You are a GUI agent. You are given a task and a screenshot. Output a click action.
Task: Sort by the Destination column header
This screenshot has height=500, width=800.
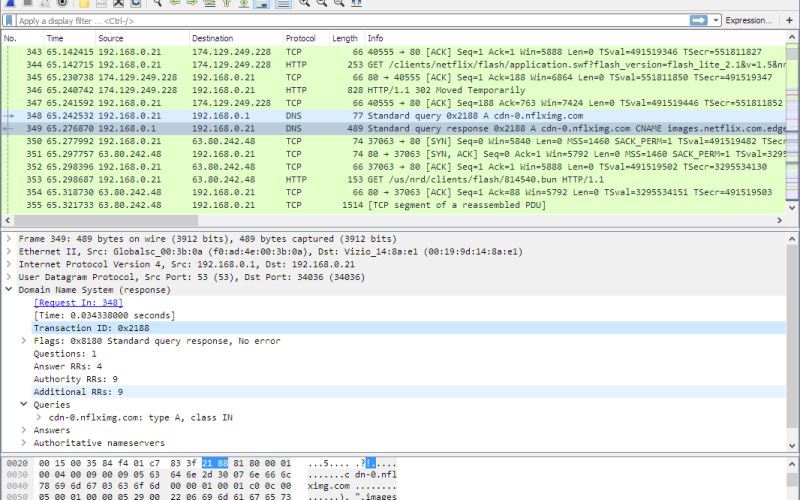coord(236,38)
